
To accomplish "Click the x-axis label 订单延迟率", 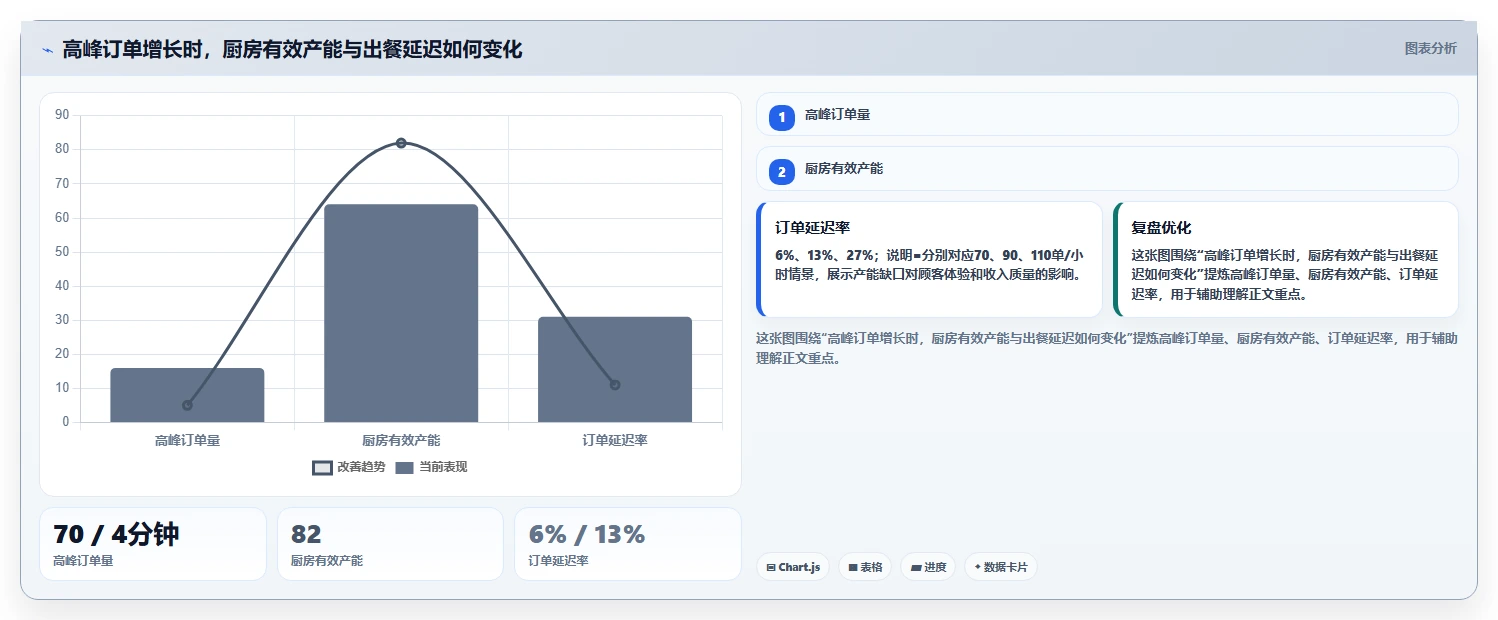I will (x=615, y=440).
